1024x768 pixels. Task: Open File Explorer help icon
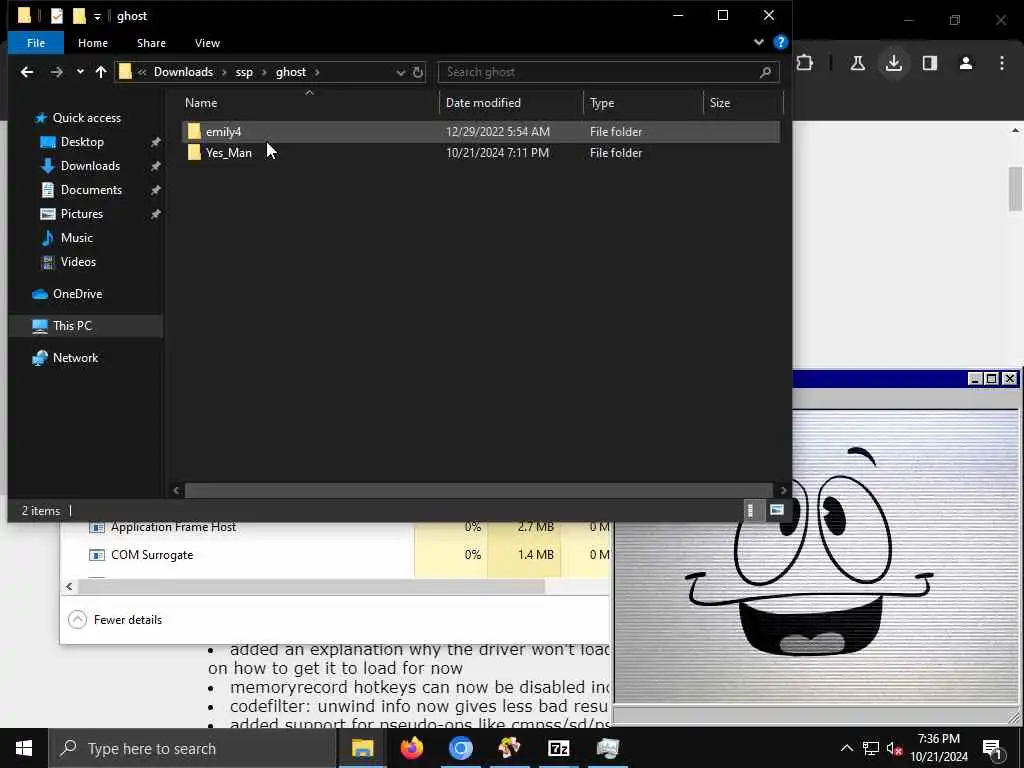(780, 42)
